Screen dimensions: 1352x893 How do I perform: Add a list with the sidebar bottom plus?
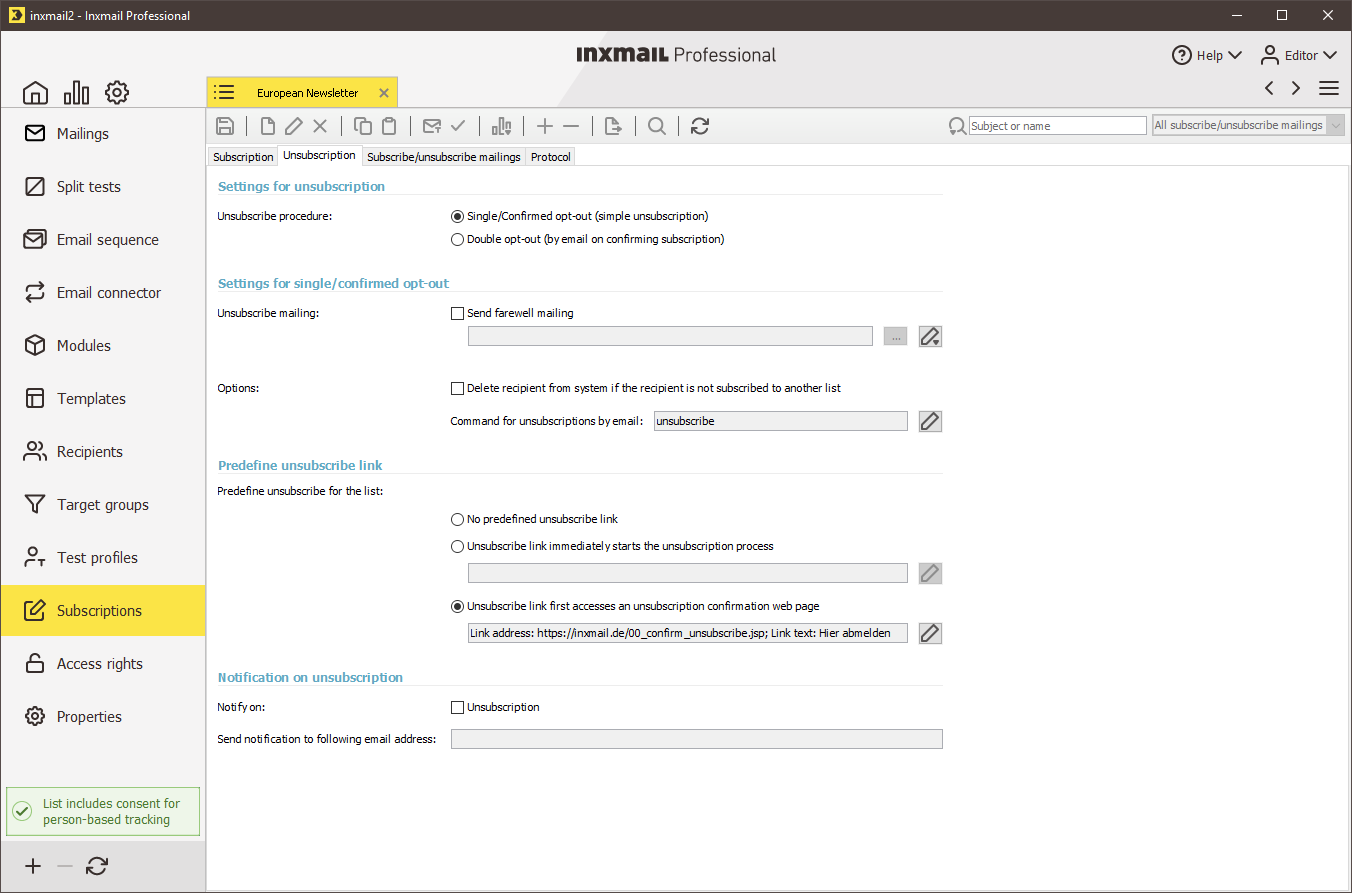(33, 867)
